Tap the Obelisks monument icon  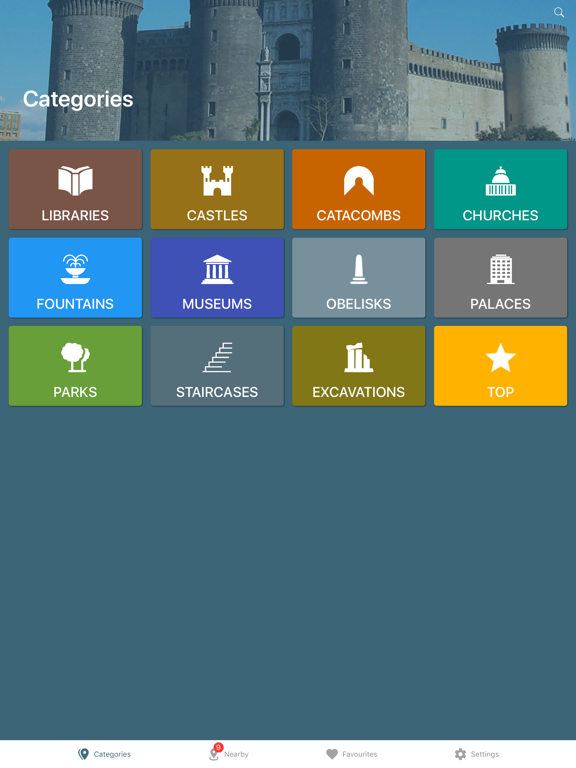coord(359,269)
